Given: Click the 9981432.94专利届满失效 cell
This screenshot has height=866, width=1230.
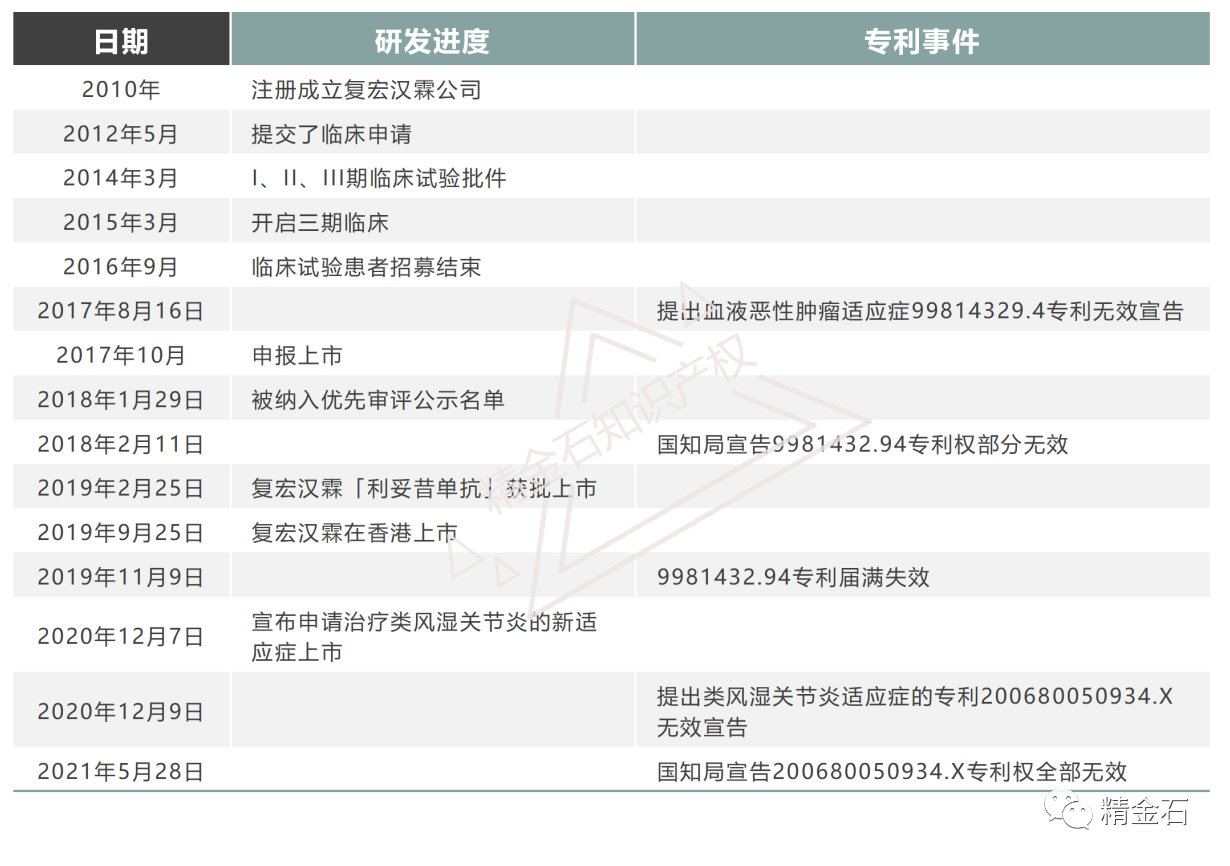Looking at the screenshot, I should tap(922, 576).
